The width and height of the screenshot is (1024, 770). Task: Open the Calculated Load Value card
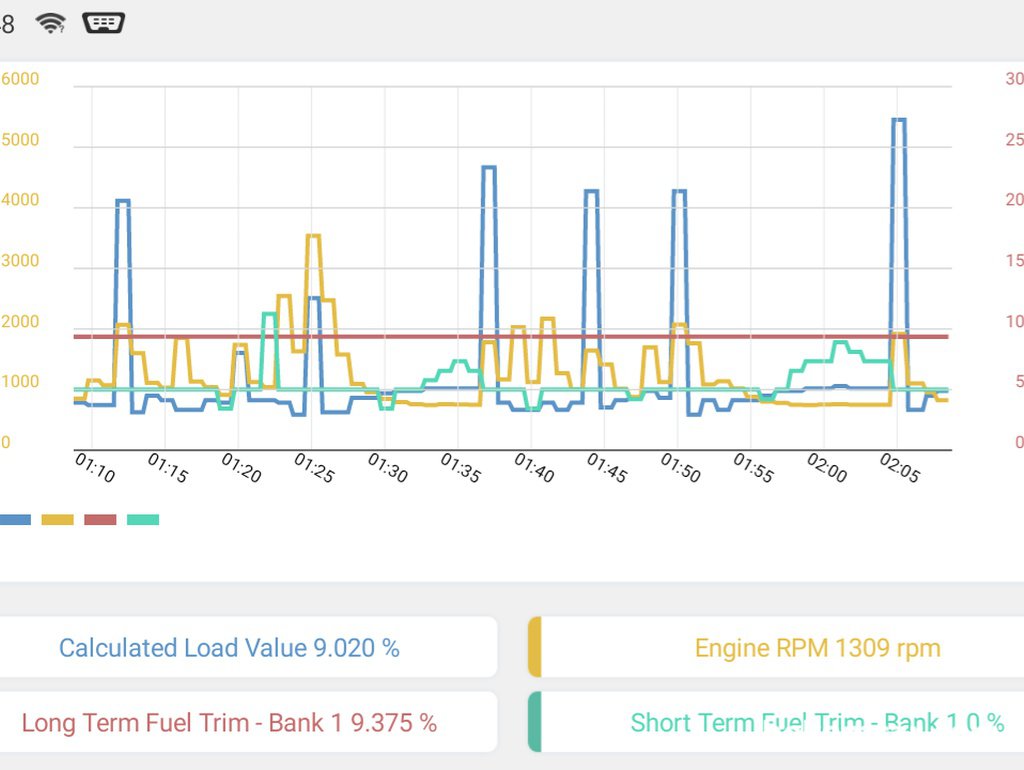[x=240, y=647]
